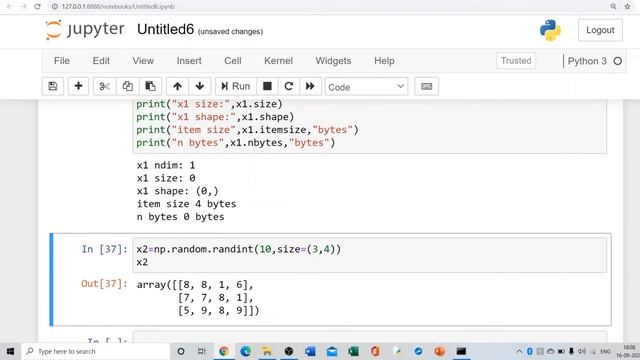Open the View menu

point(143,61)
